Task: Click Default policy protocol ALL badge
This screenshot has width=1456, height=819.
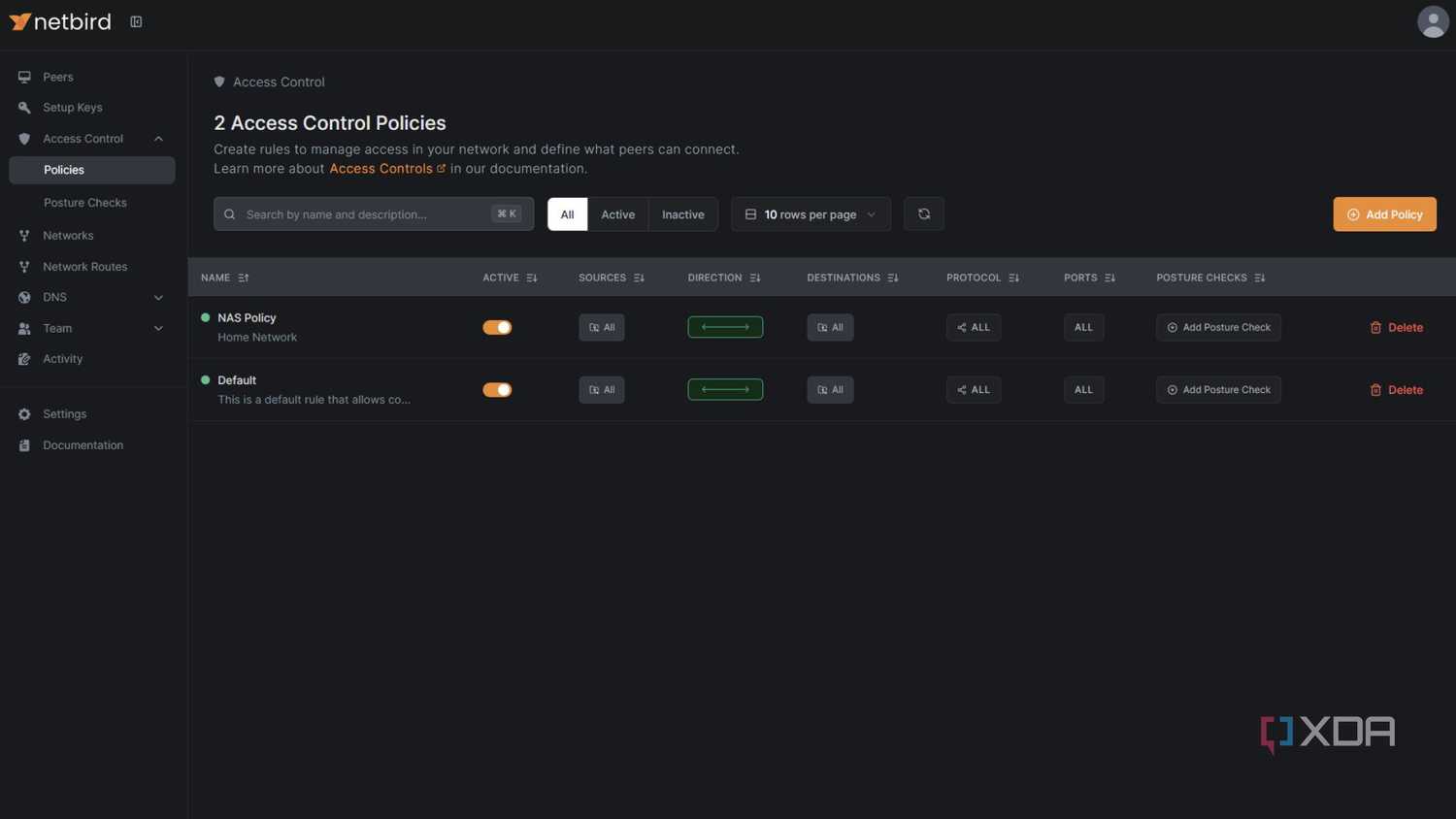Action: (x=974, y=390)
